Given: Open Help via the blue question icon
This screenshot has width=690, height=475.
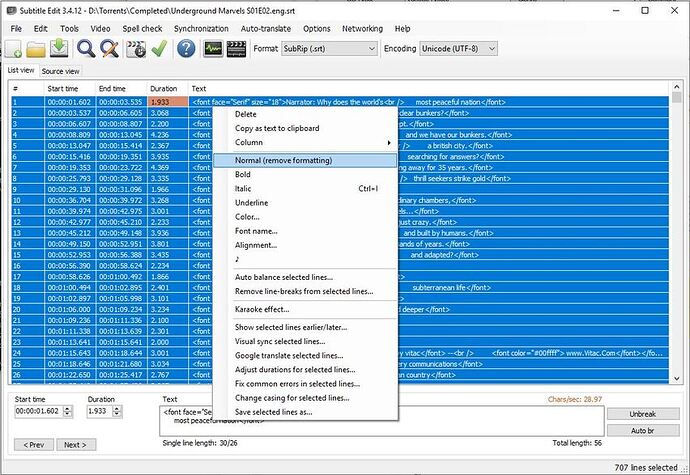Looking at the screenshot, I should pos(185,48).
